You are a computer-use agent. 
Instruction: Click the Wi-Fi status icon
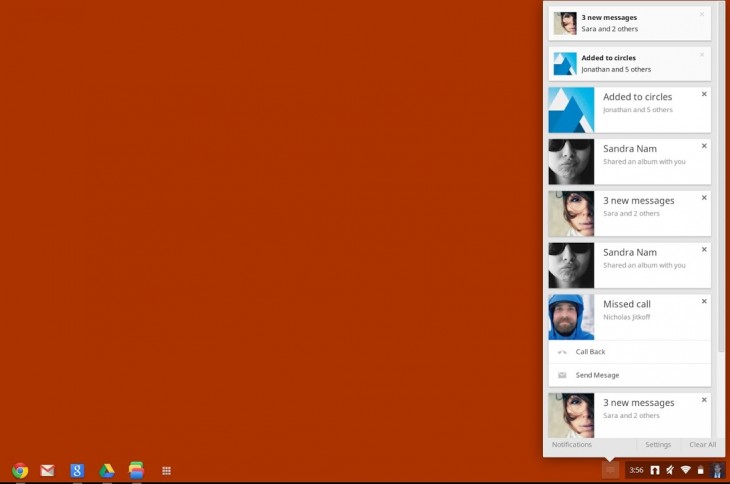[x=686, y=470]
